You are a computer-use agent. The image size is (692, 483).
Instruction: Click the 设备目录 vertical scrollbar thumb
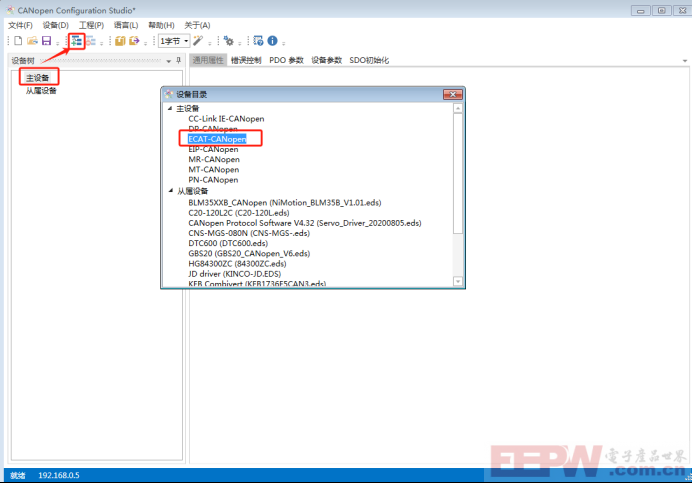tap(458, 173)
